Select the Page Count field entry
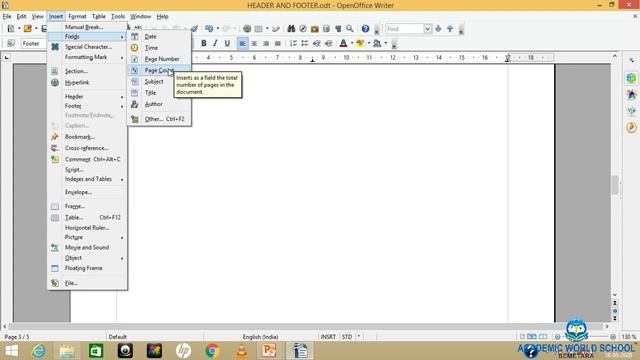 coord(160,70)
